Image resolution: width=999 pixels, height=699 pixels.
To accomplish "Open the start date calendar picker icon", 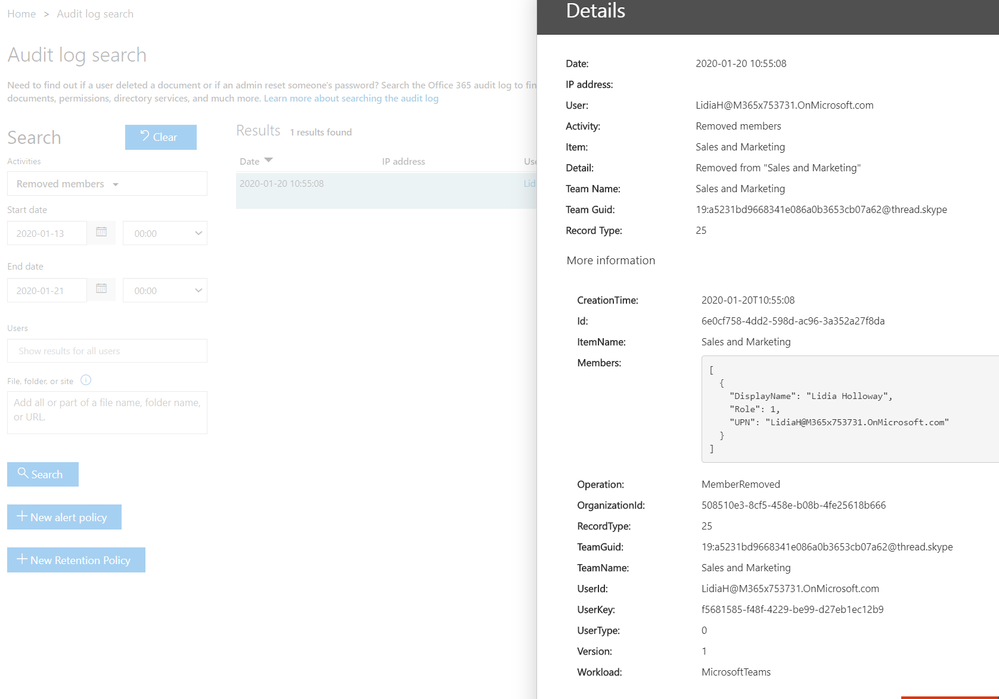I will pos(101,232).
